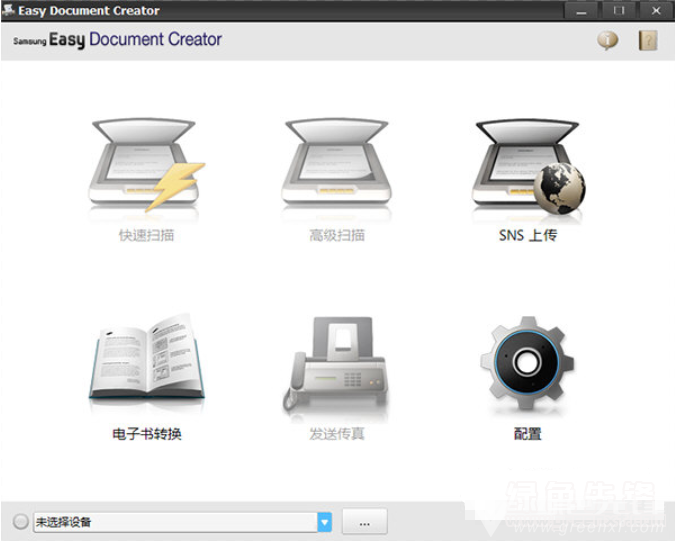Click the 配置 label text
Viewport: 675px width, 541px height.
click(527, 434)
